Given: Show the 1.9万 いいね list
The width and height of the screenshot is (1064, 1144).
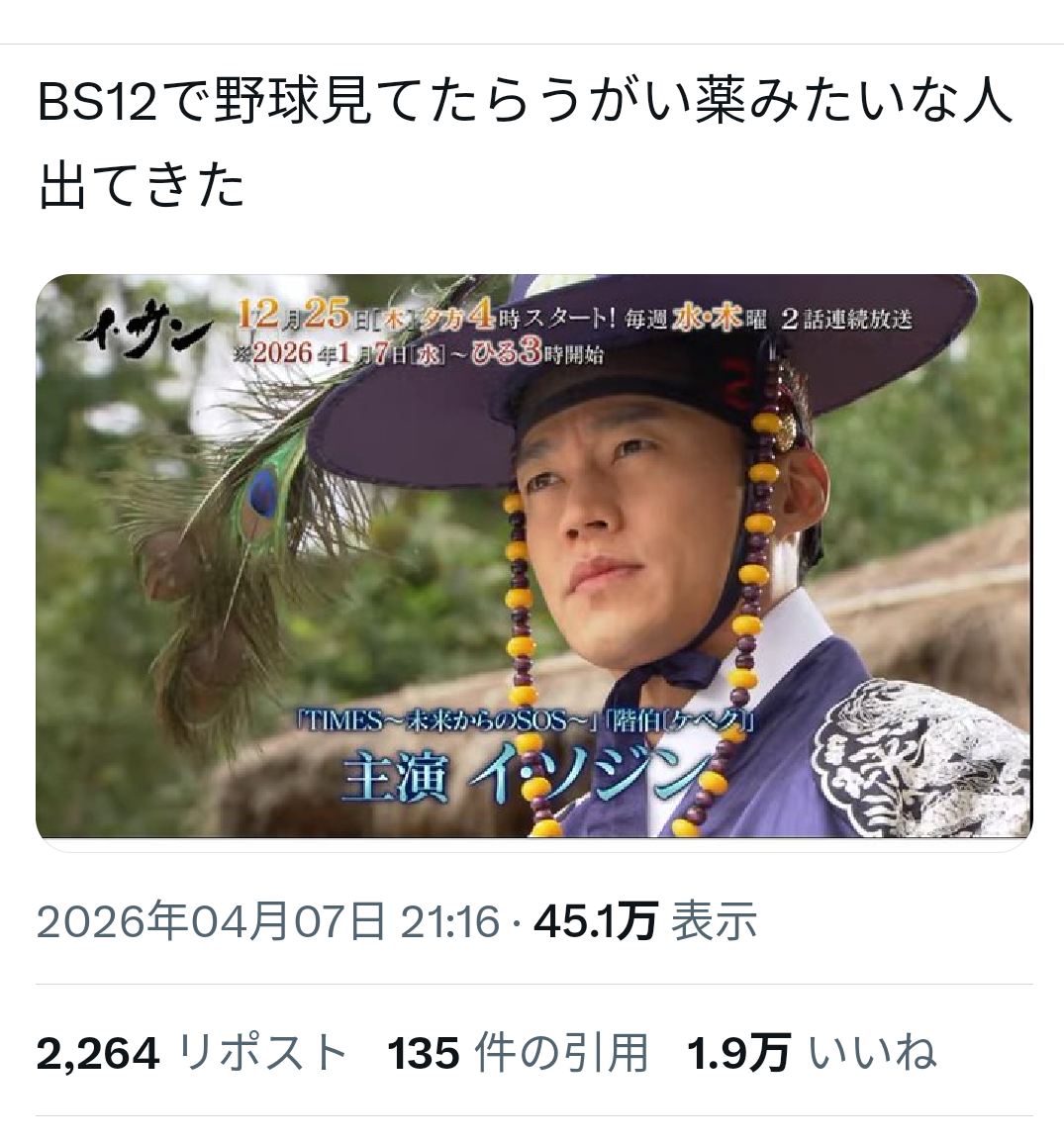Looking at the screenshot, I should tap(812, 1053).
